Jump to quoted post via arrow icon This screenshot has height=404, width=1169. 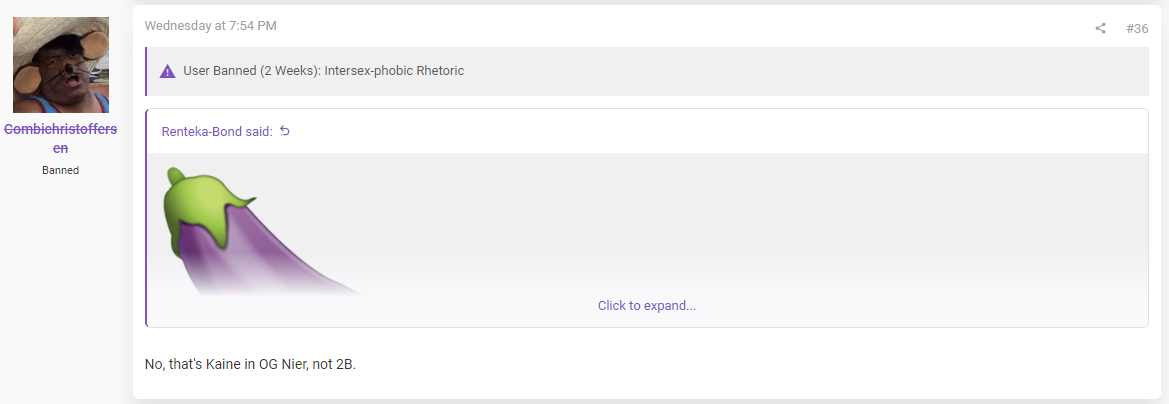(284, 131)
